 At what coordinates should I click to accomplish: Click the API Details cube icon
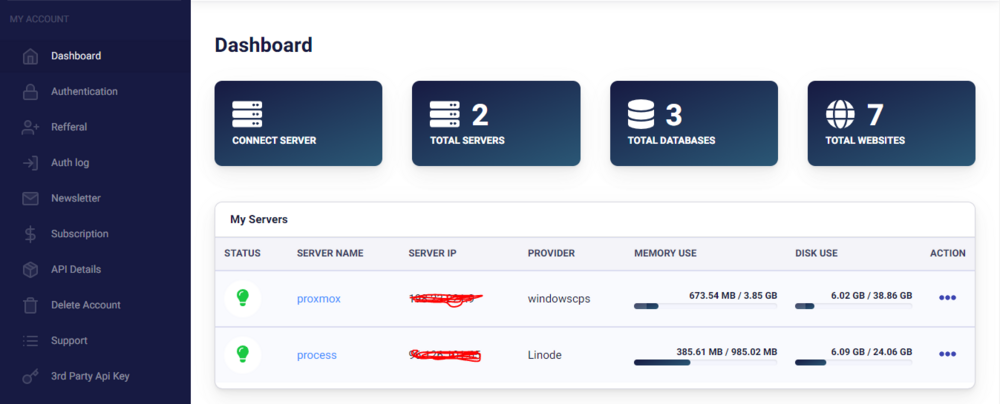coord(31,269)
